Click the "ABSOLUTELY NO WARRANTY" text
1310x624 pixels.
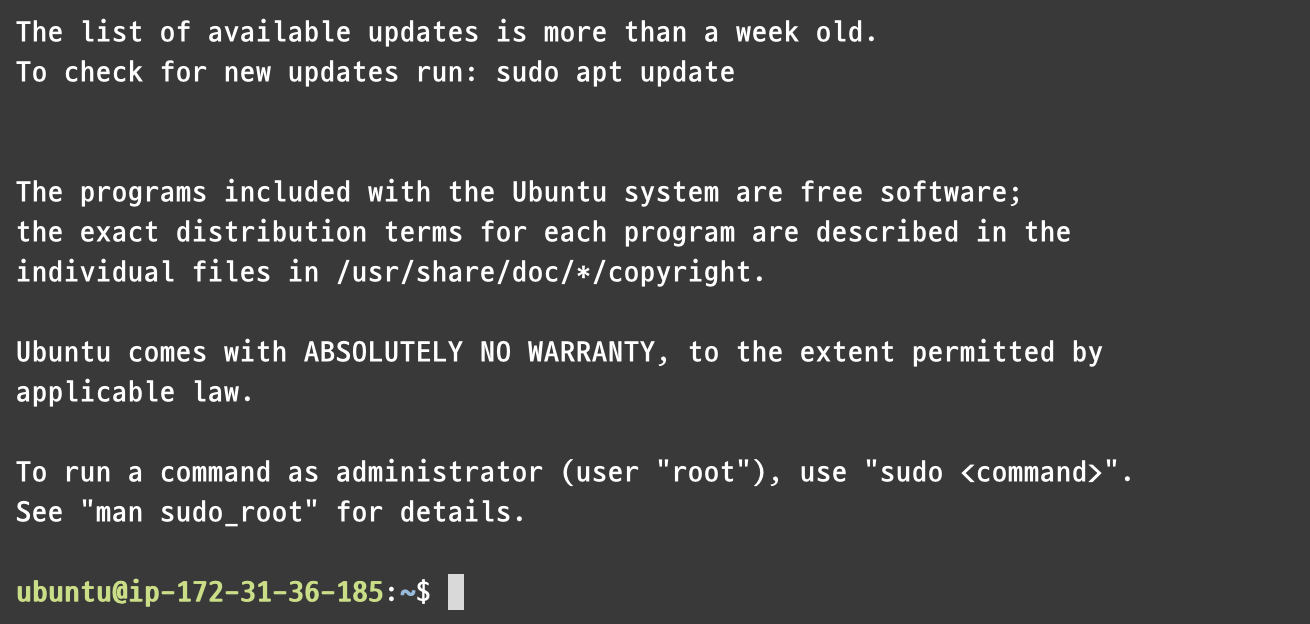[x=479, y=352]
